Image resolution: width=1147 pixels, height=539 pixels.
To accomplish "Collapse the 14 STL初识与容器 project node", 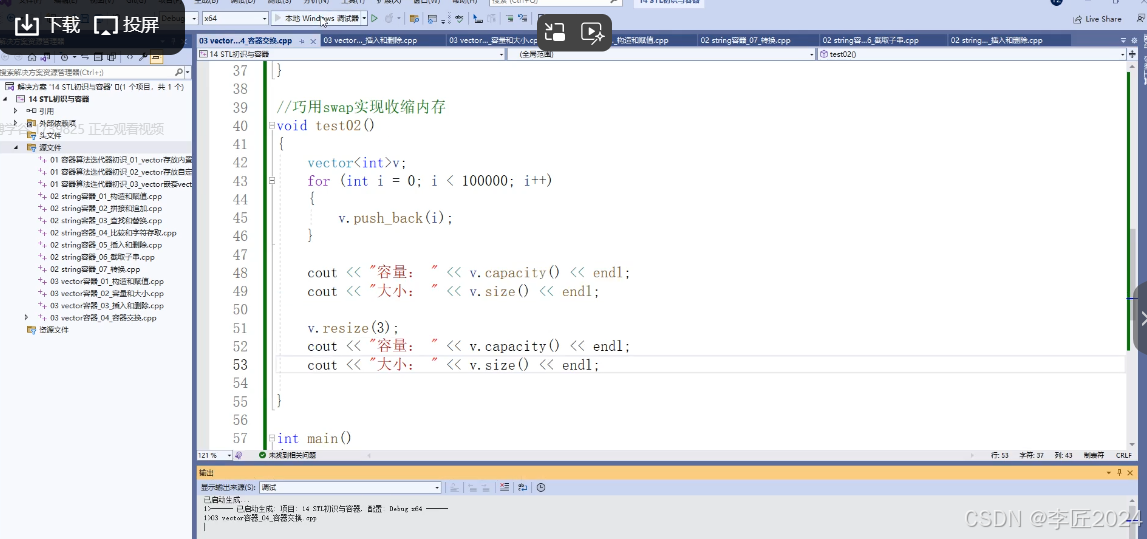I will click(7, 99).
